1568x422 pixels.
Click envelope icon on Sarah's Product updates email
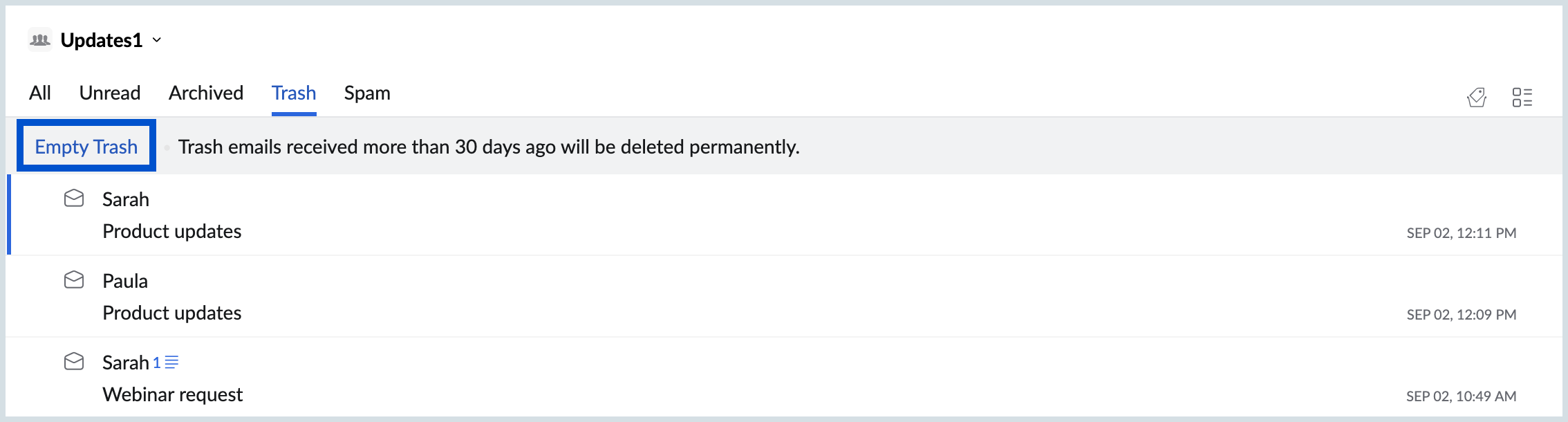74,199
